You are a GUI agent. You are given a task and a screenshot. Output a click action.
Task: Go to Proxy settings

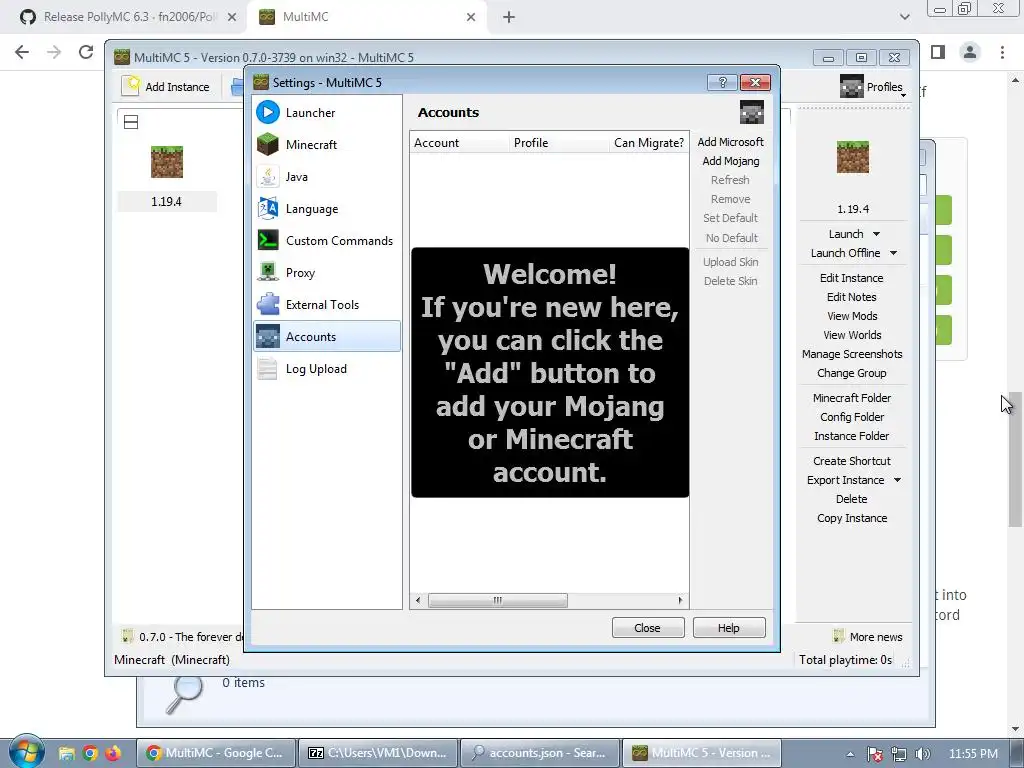point(327,272)
